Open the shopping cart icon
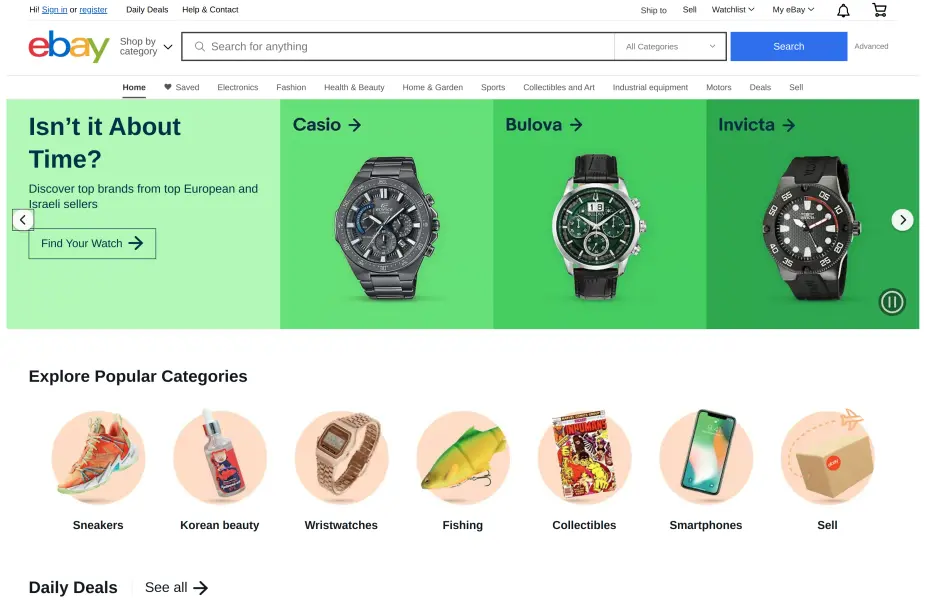Screen dimensions: 928x600 [879, 10]
